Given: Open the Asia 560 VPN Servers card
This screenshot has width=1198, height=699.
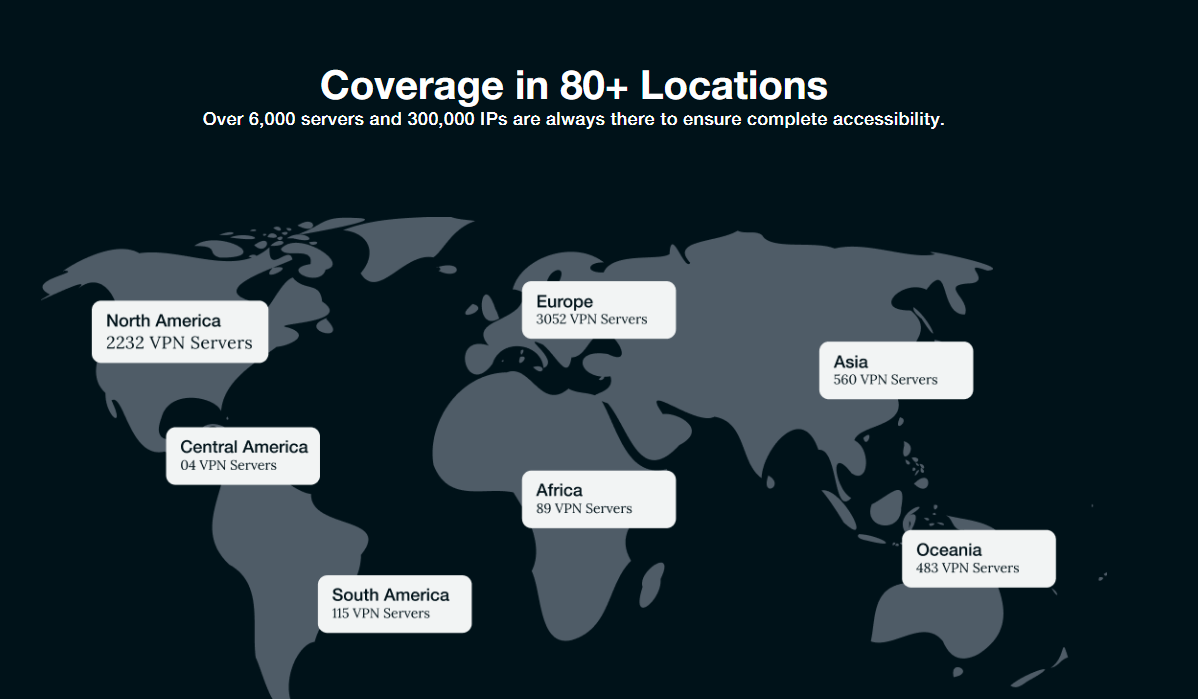Looking at the screenshot, I should [896, 371].
